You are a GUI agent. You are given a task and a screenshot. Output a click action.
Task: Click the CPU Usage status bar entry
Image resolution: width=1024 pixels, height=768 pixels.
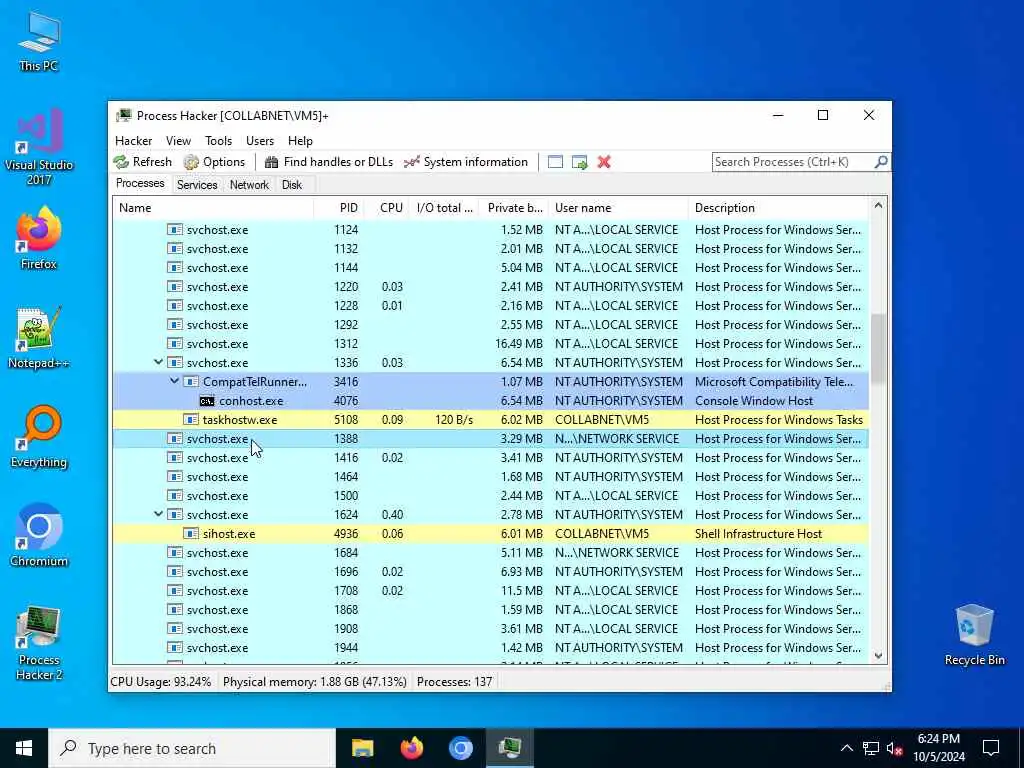click(x=161, y=682)
